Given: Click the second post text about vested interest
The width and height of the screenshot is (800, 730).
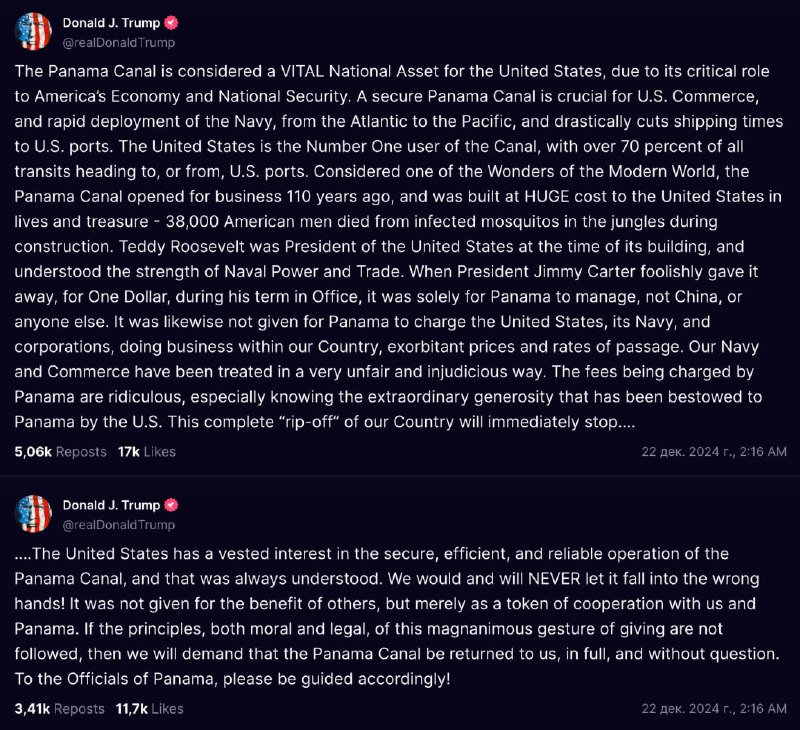Looking at the screenshot, I should (397, 616).
